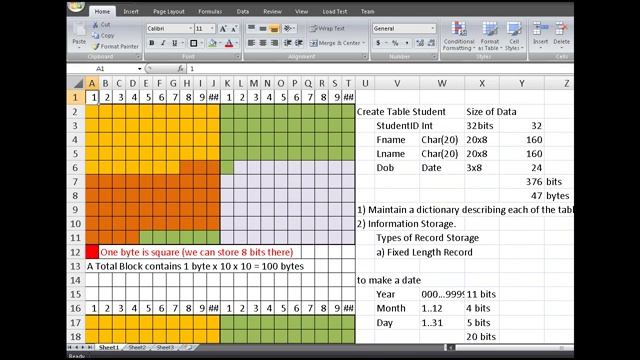The width and height of the screenshot is (640, 360).
Task: Click Decrease Decimal icon
Action: click(x=431, y=43)
